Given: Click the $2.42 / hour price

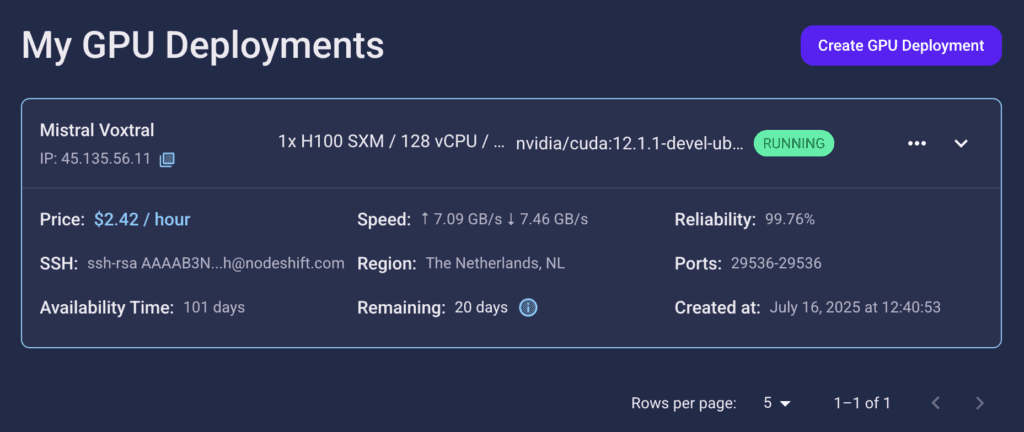Looking at the screenshot, I should click(142, 220).
